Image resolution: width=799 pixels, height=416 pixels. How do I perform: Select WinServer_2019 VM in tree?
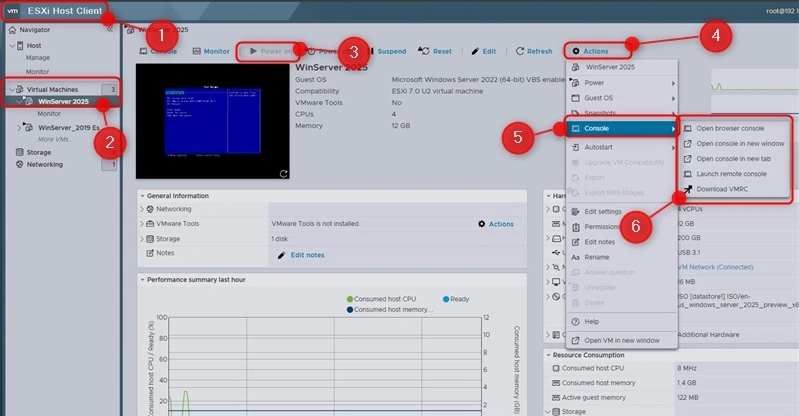[68, 127]
